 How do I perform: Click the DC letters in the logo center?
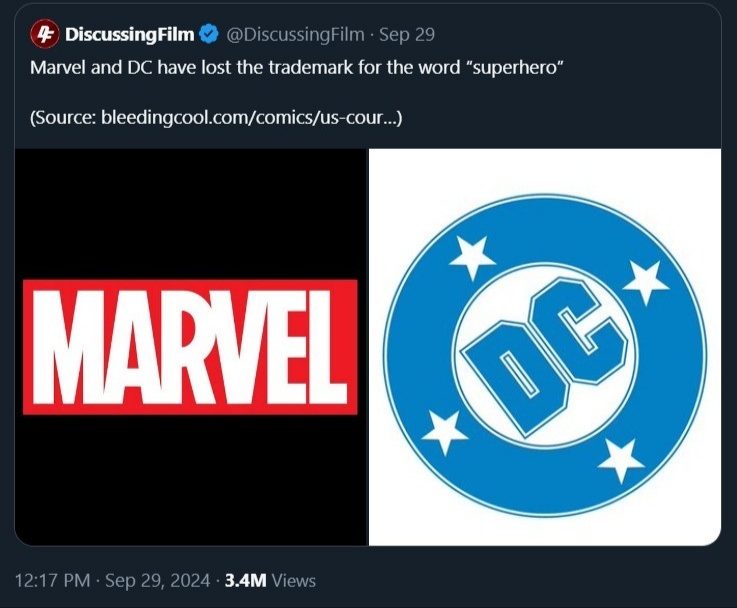pos(546,357)
